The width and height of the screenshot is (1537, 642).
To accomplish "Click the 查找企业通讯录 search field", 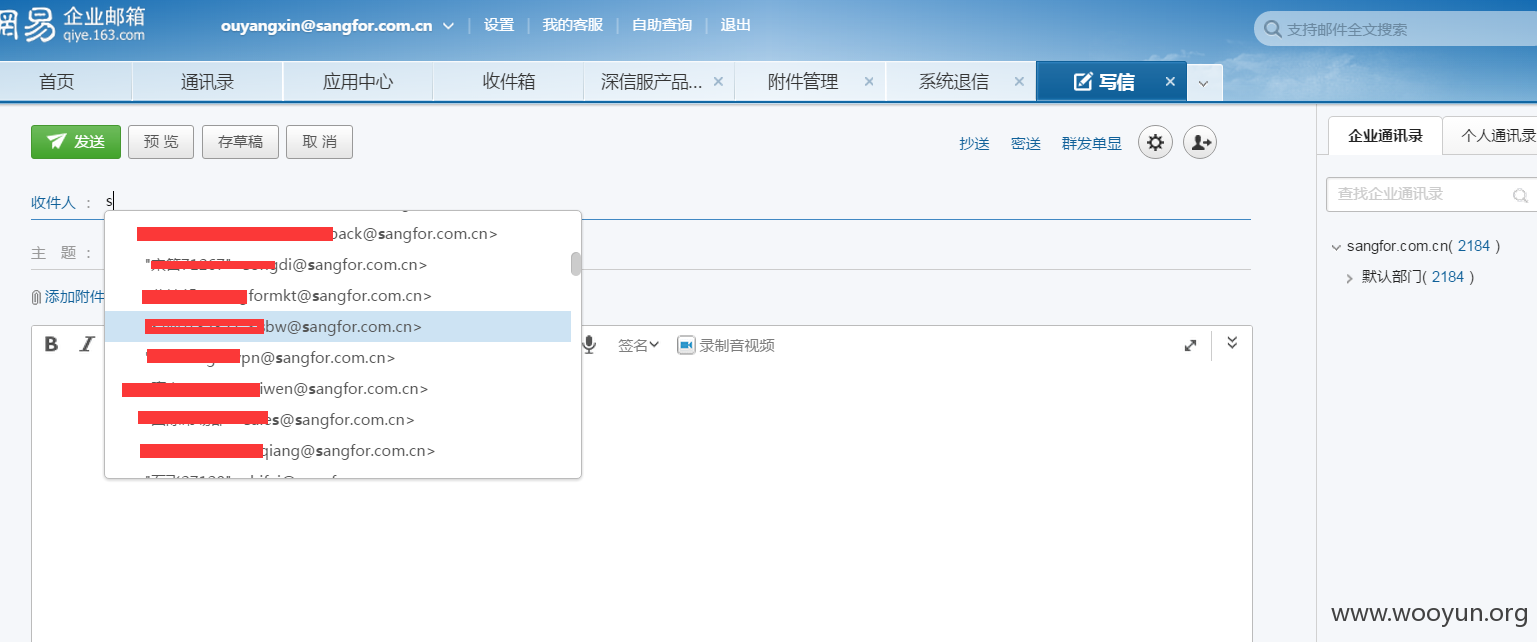I will [x=1431, y=194].
